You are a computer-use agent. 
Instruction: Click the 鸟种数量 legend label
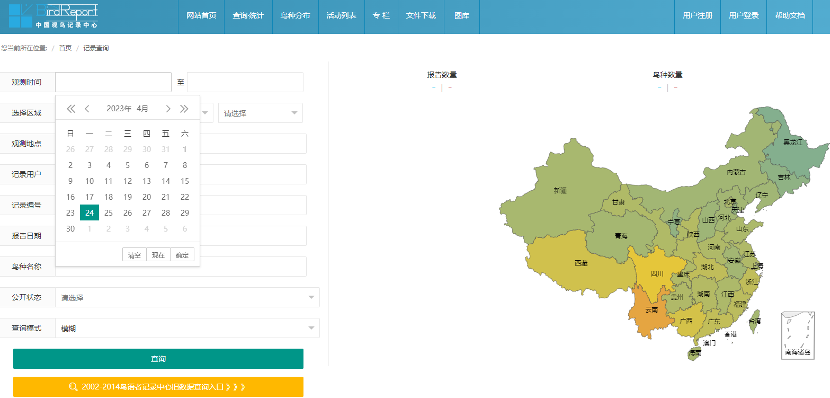pyautogui.click(x=667, y=75)
